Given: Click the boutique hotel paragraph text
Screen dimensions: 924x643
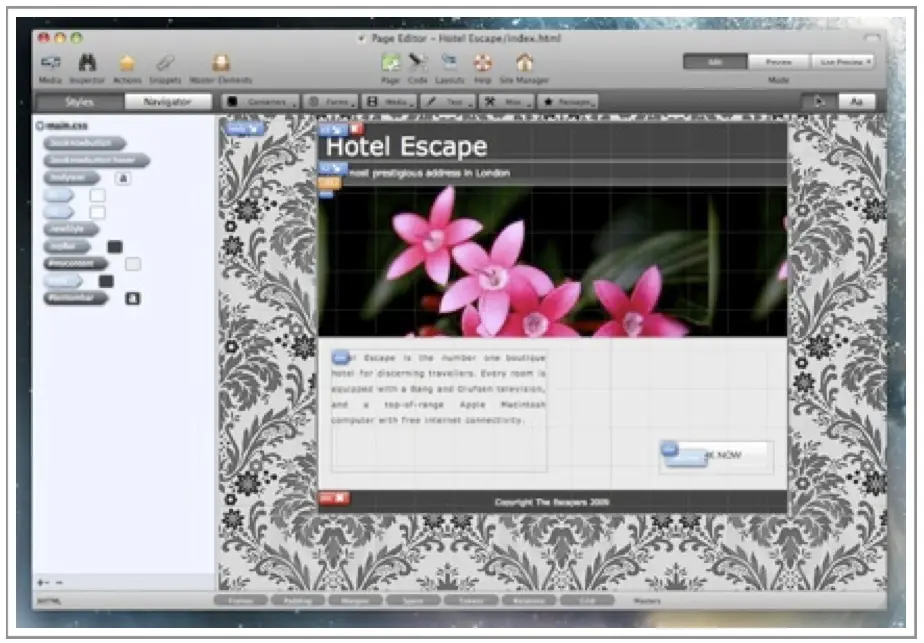Looking at the screenshot, I should click(x=438, y=389).
